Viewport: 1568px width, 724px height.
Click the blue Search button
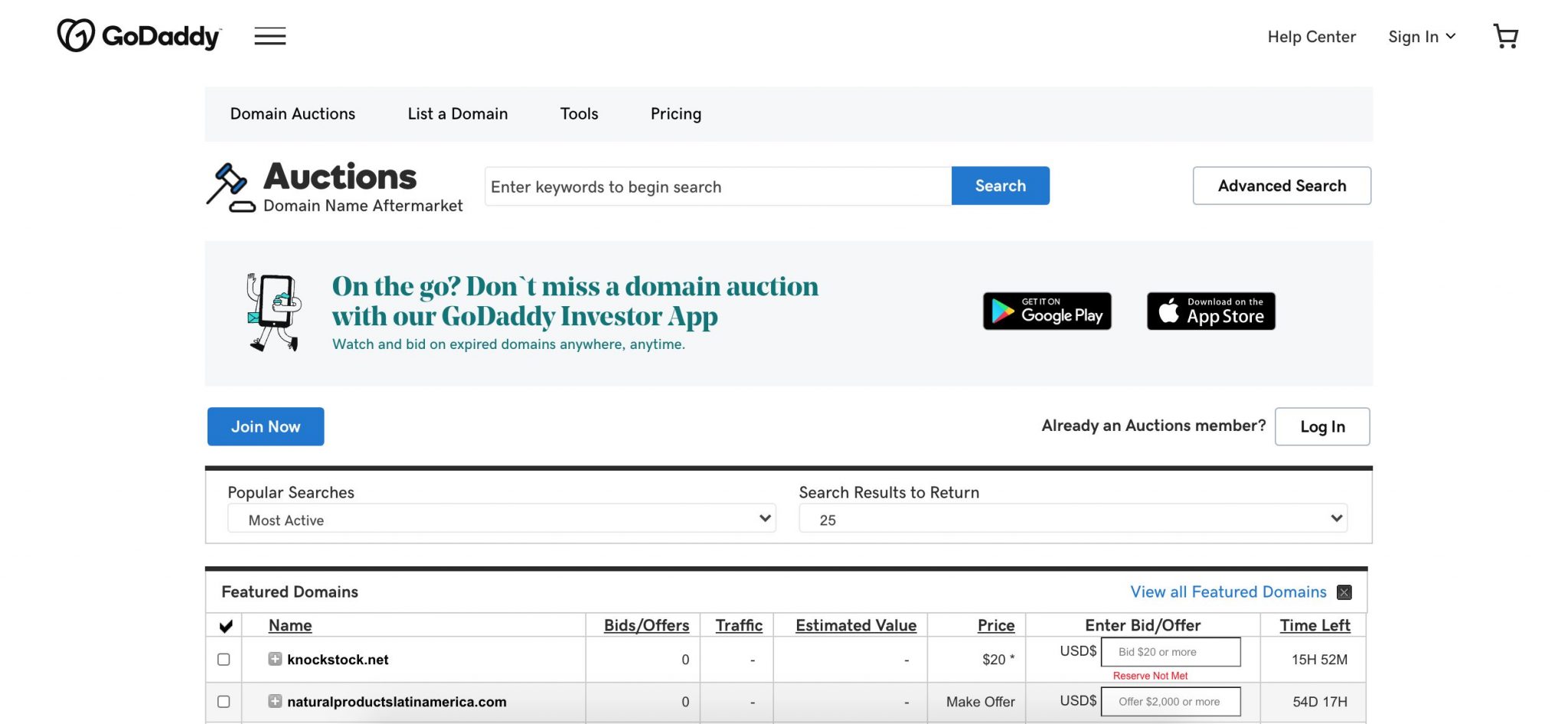[x=1000, y=186]
